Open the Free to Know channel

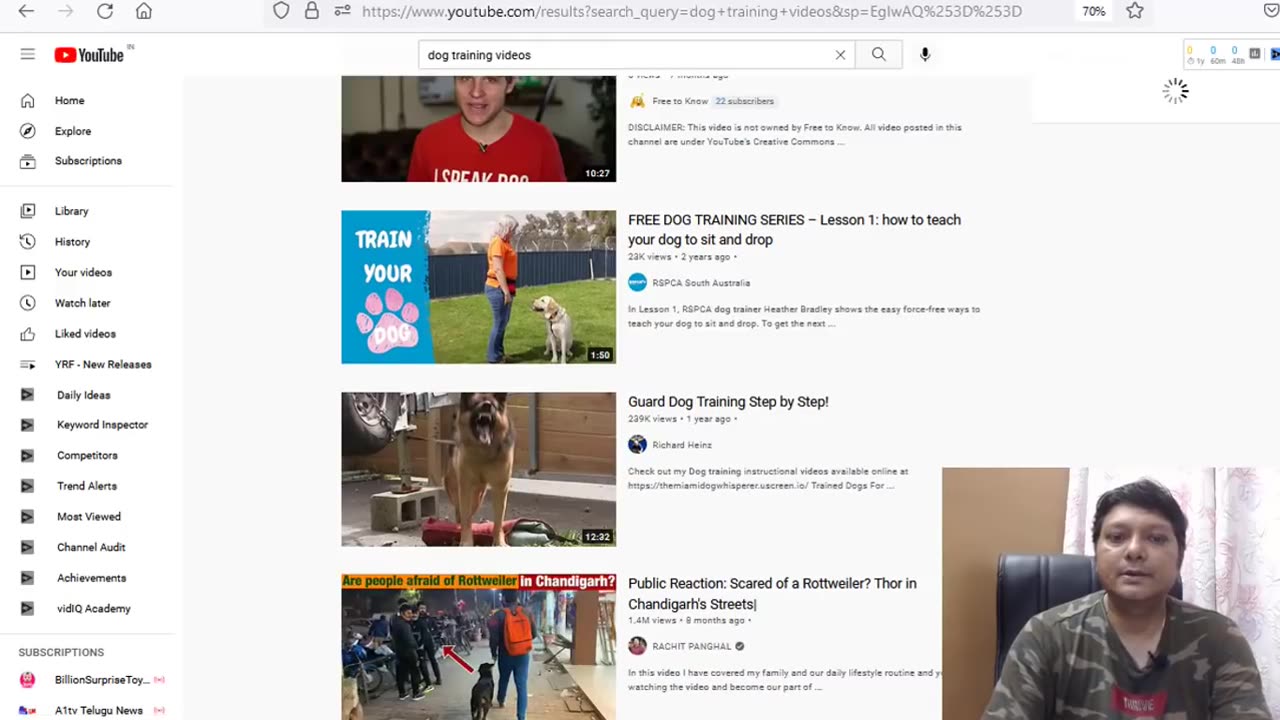[680, 101]
